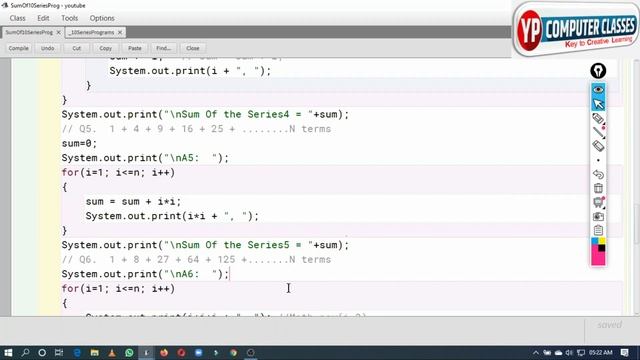Open File Explorer from taskbar

[94, 353]
